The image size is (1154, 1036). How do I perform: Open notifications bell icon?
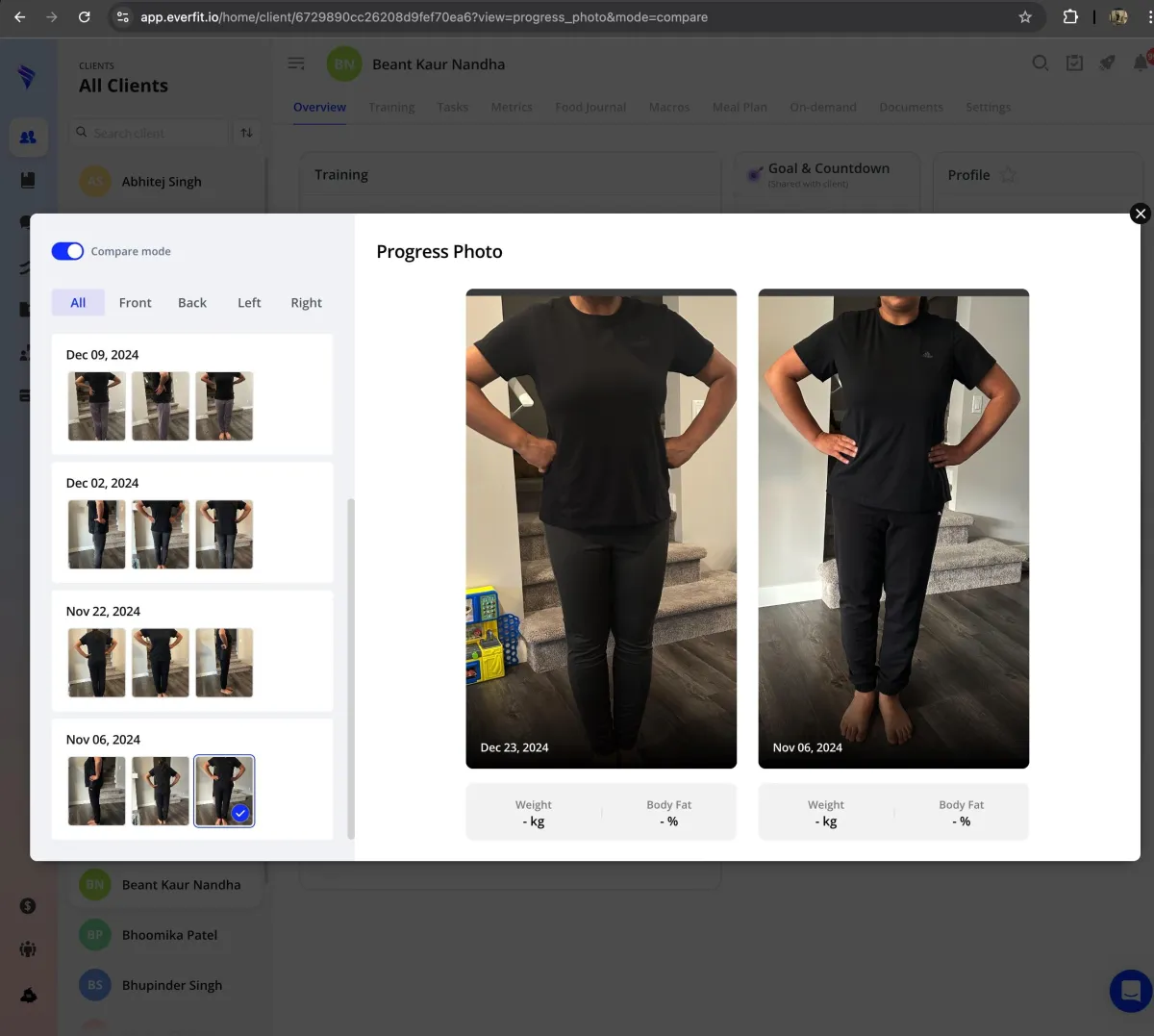coord(1141,63)
